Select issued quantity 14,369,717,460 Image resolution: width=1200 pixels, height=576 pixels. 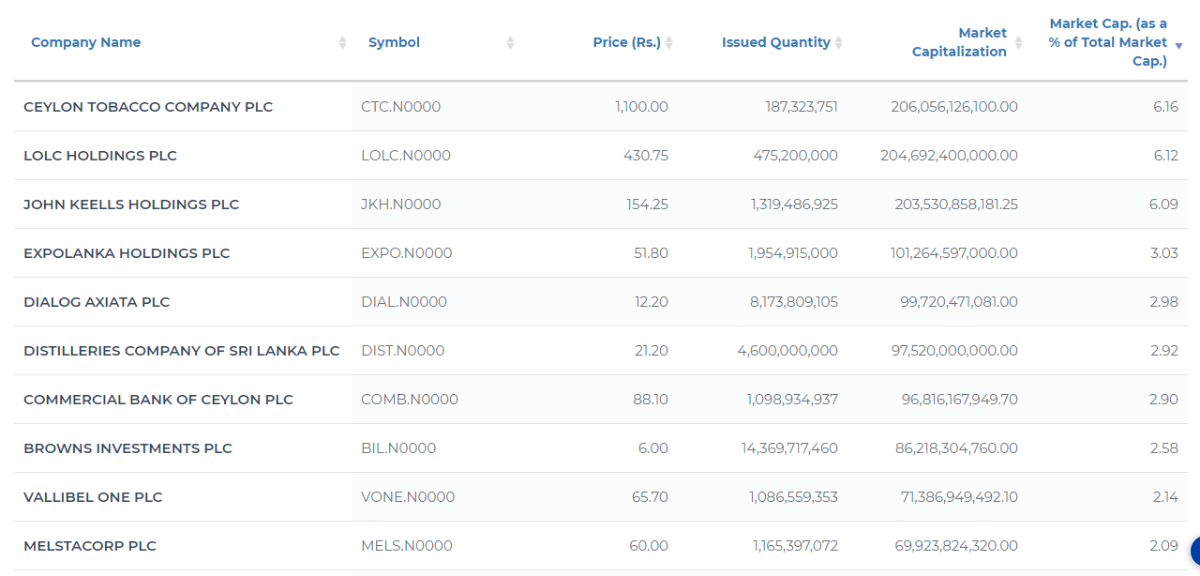[x=790, y=449]
